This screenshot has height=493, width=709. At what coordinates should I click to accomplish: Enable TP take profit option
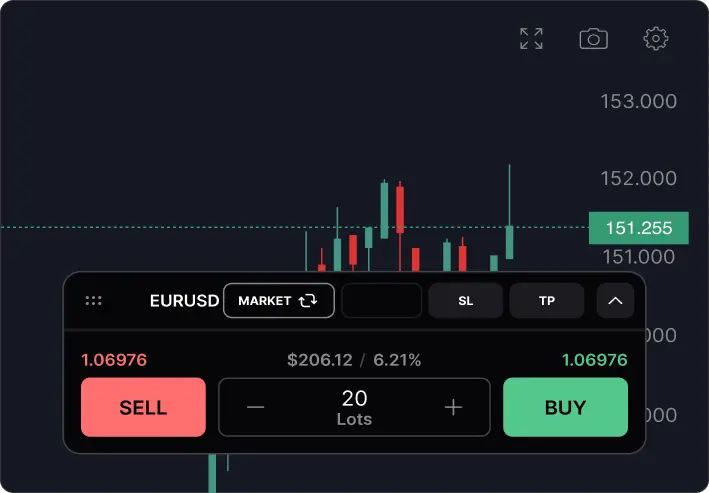click(547, 300)
